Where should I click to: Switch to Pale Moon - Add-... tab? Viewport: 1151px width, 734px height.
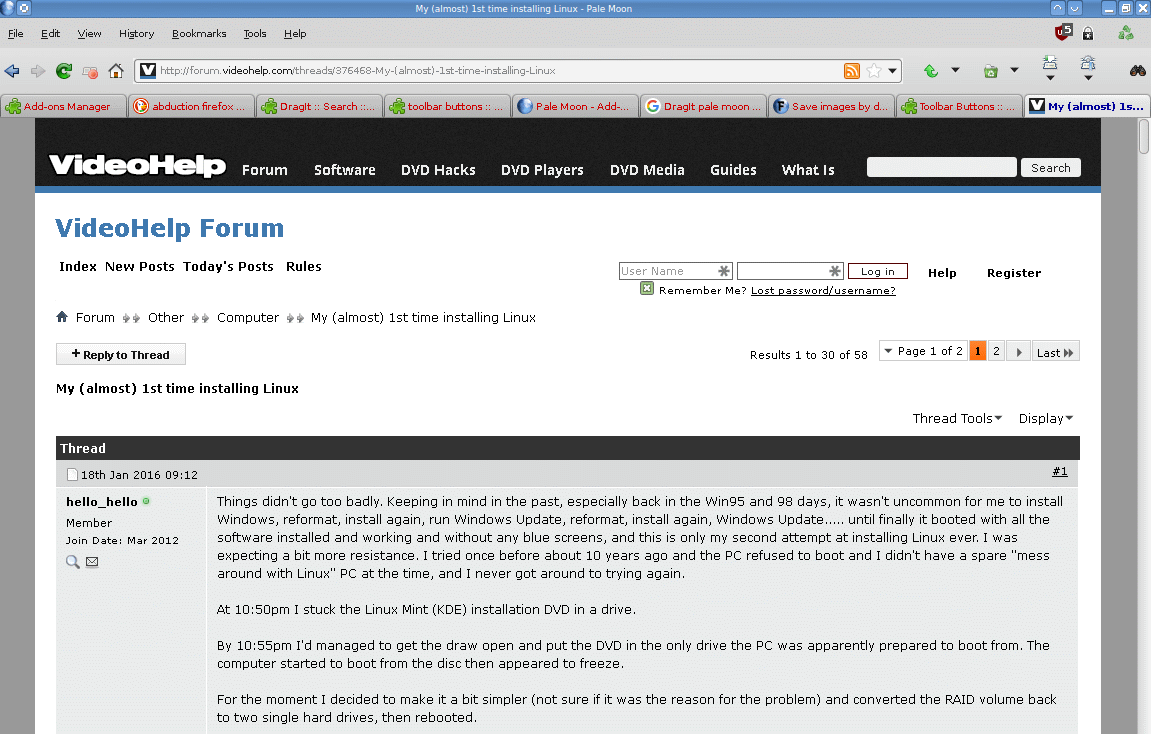point(576,106)
